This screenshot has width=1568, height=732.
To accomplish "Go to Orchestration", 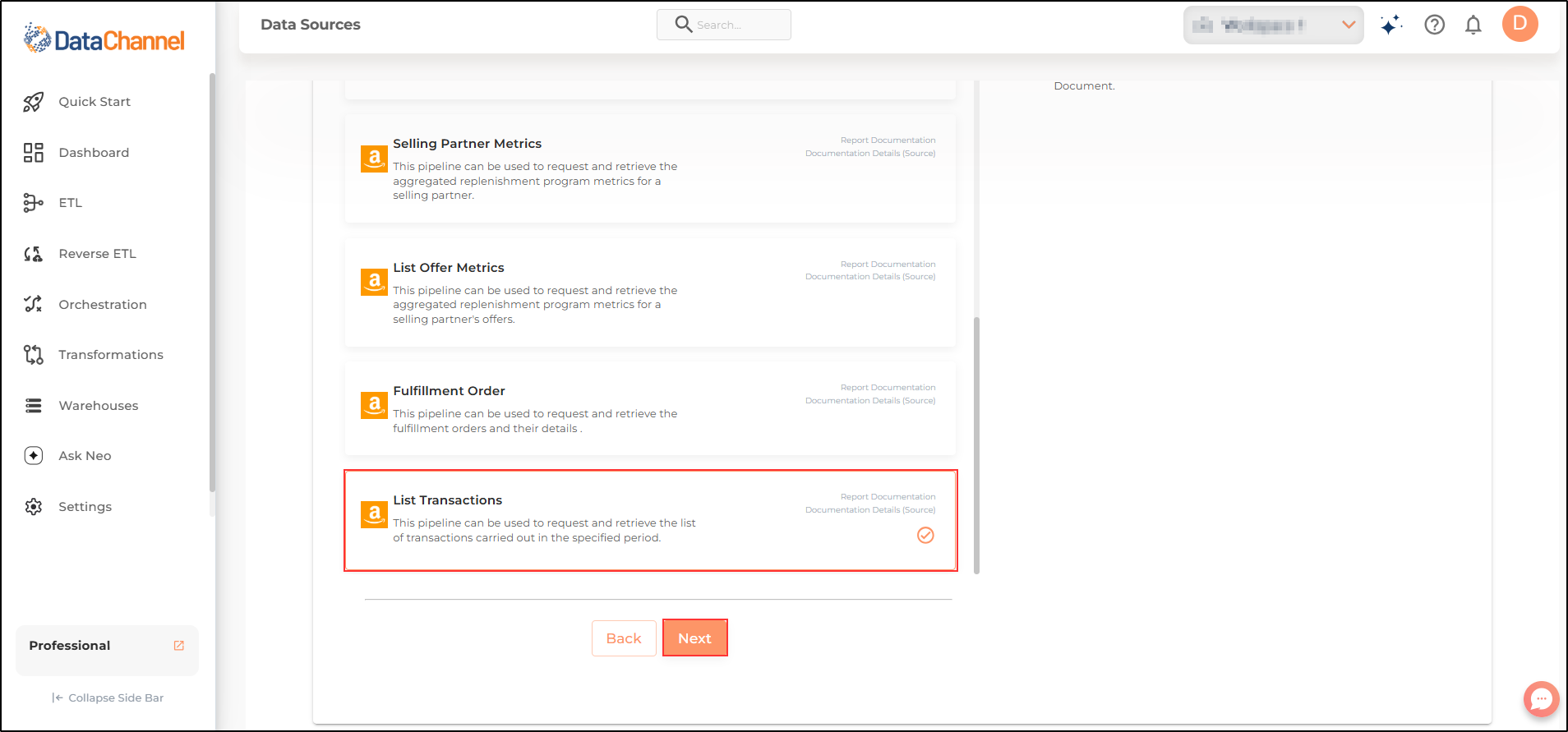I will [103, 305].
